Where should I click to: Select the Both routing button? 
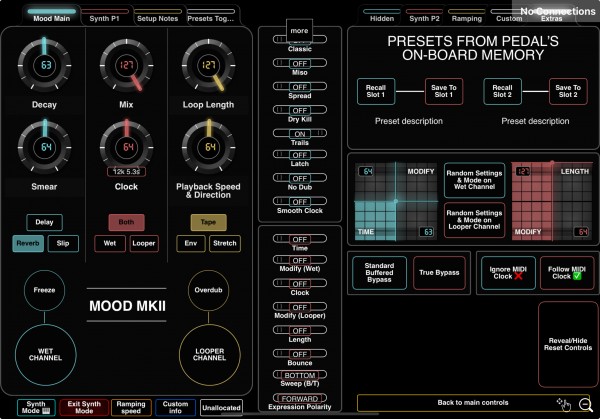[x=126, y=222]
